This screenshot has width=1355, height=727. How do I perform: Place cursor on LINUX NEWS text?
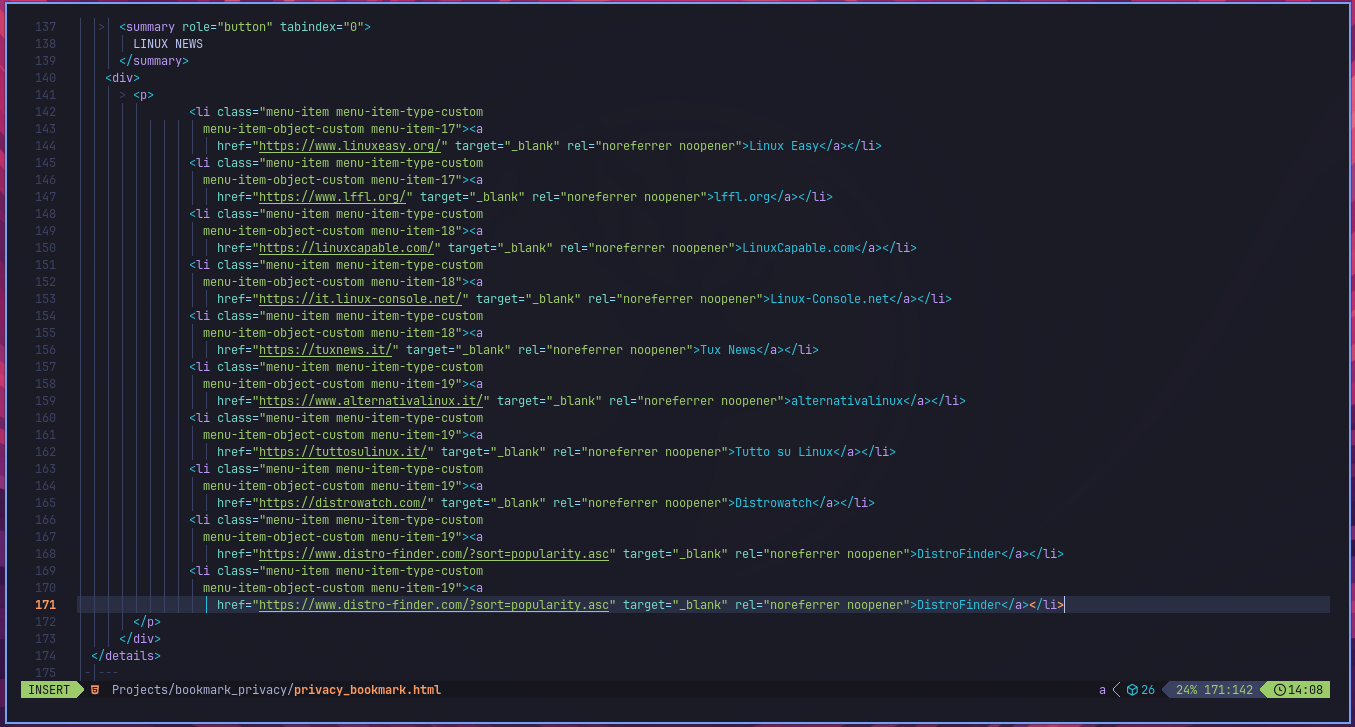coord(168,44)
